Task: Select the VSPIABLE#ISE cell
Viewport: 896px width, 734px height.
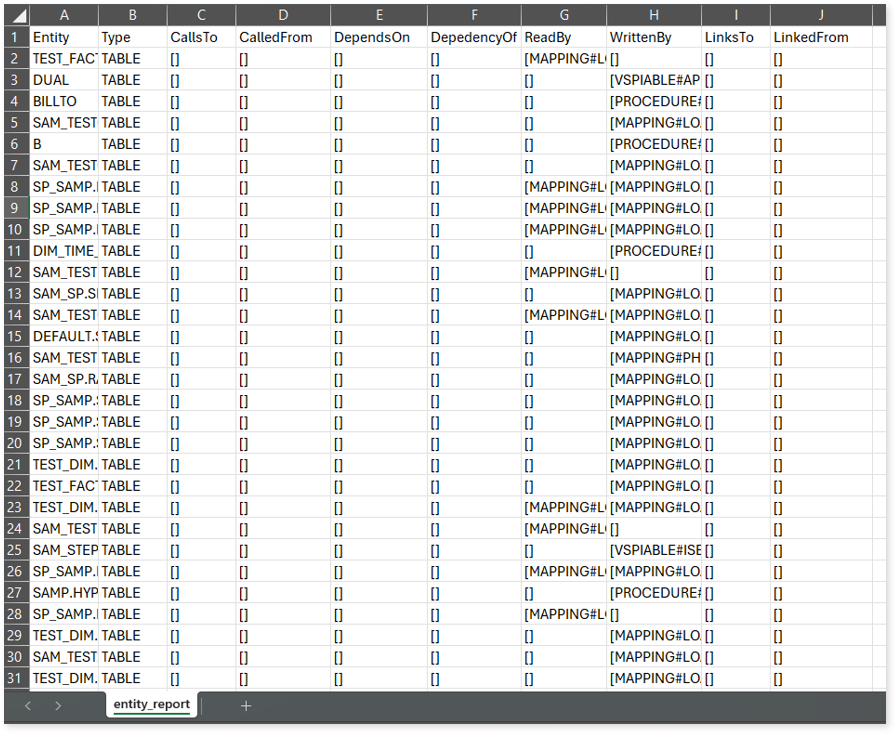Action: 653,550
